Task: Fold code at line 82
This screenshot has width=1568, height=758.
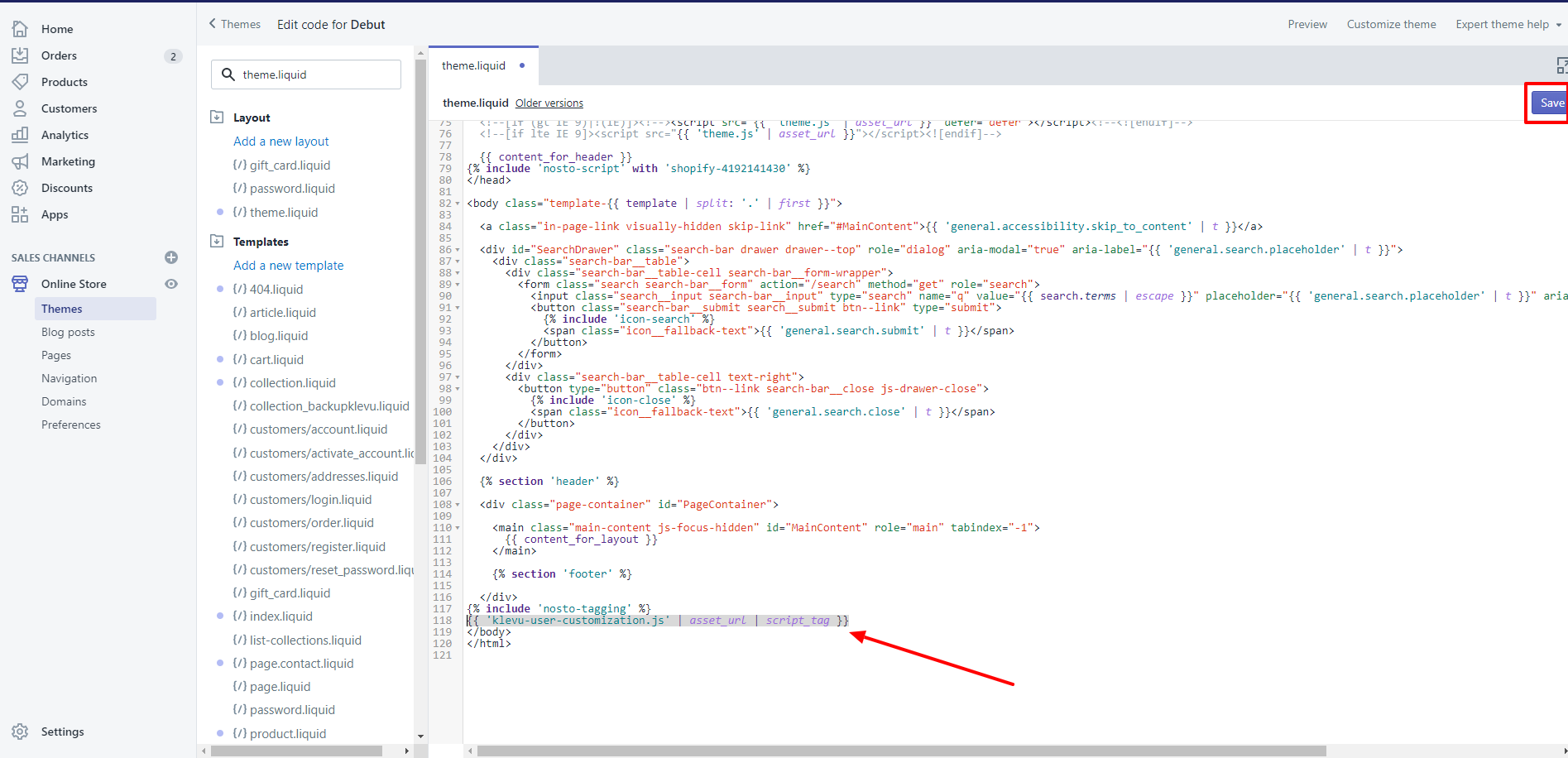Action: tap(458, 204)
